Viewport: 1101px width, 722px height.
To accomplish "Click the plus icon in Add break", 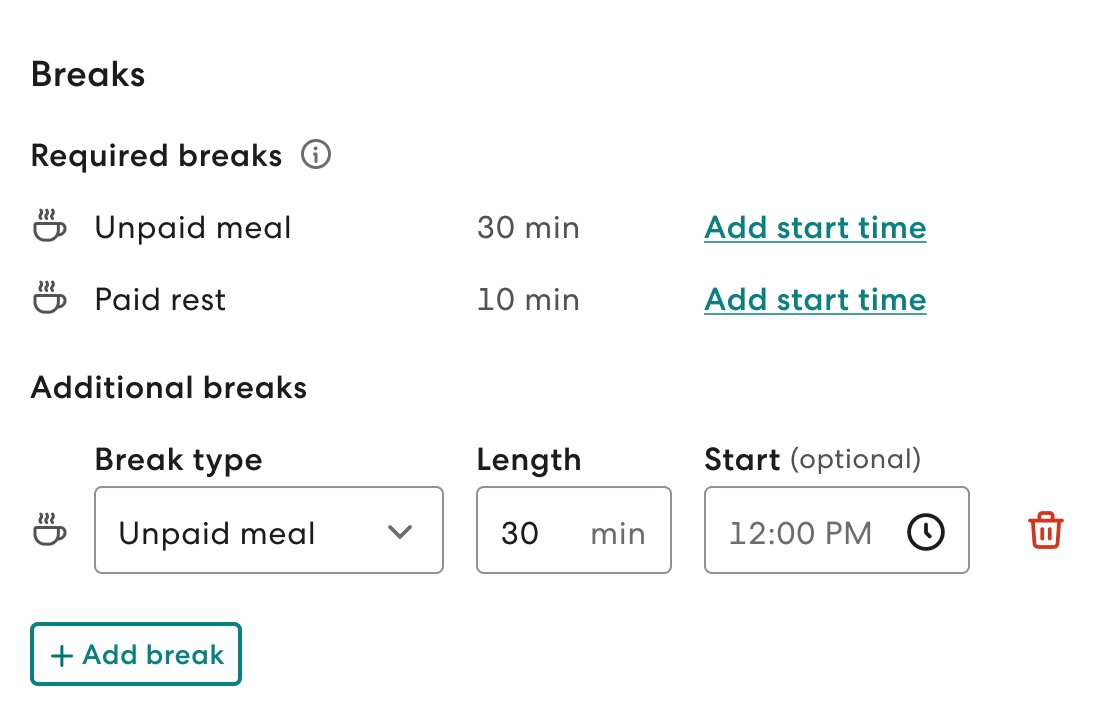I will [x=62, y=656].
